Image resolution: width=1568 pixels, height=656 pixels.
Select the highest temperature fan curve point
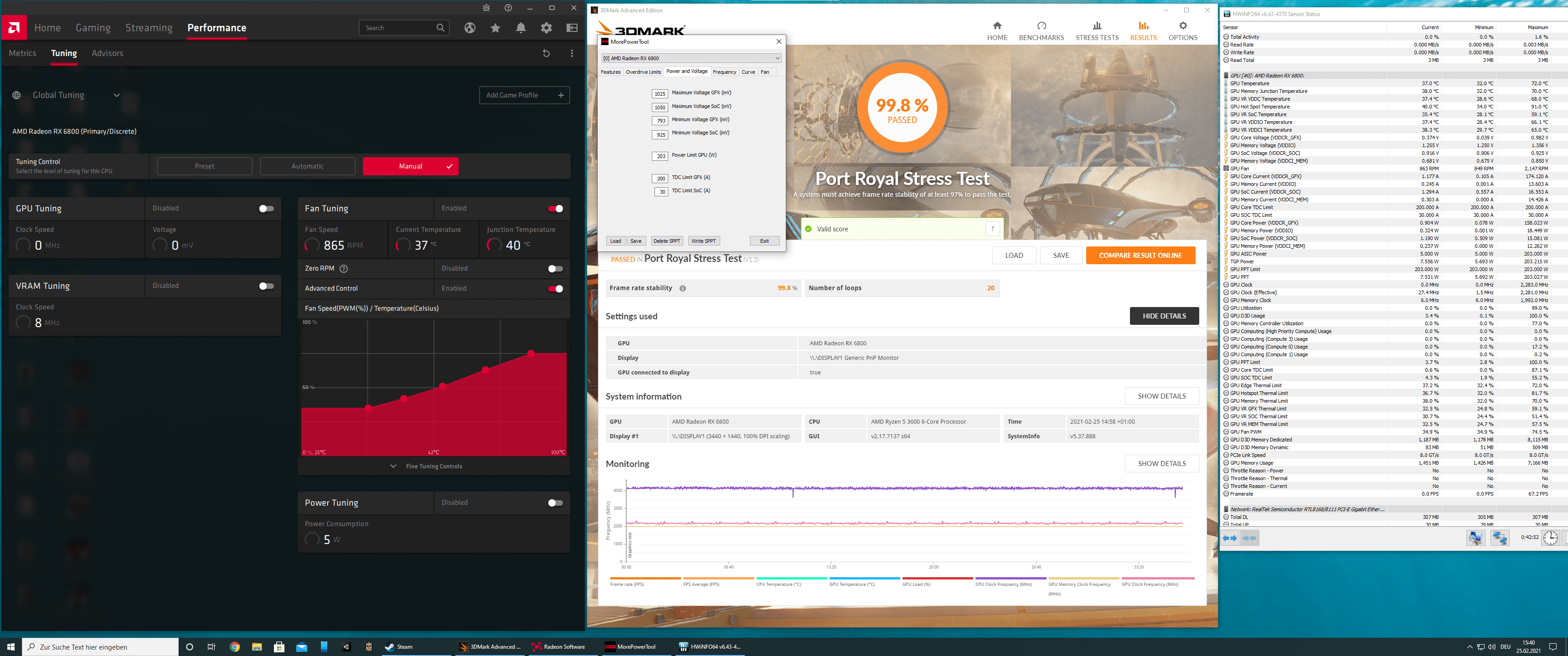pyautogui.click(x=531, y=354)
